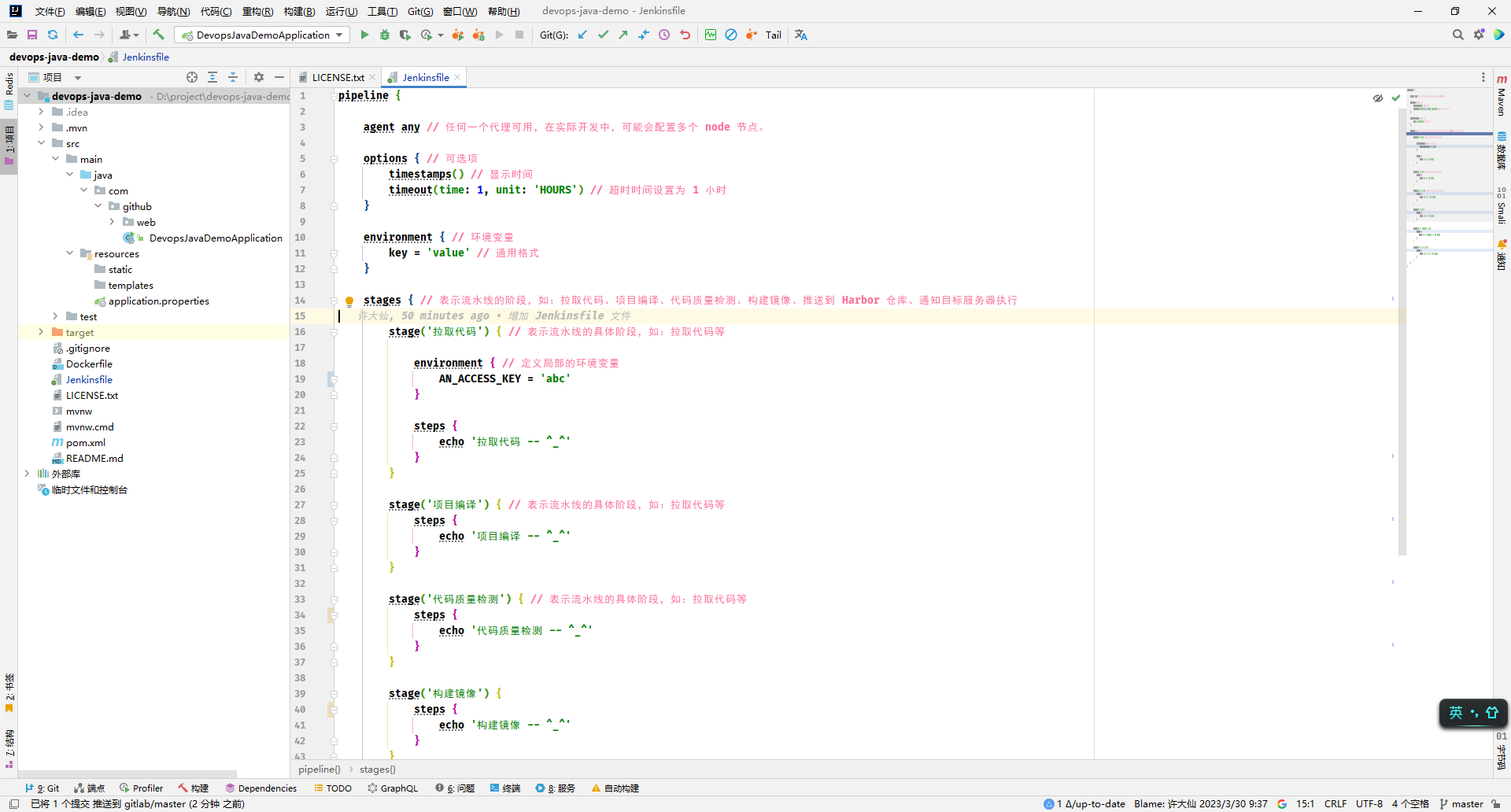Toggle the Project side tab
Screen dimensions: 1511x812
click(x=9, y=146)
